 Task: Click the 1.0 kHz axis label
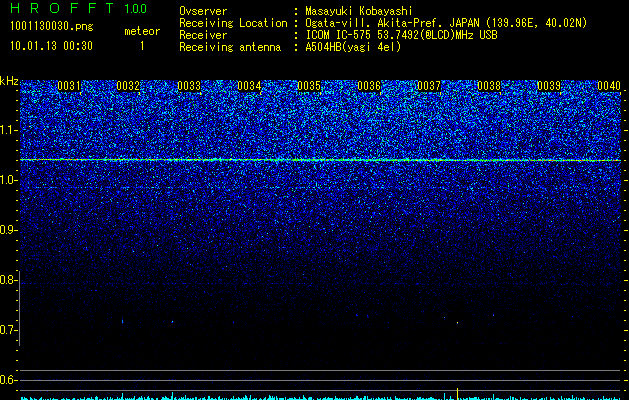click(x=9, y=180)
